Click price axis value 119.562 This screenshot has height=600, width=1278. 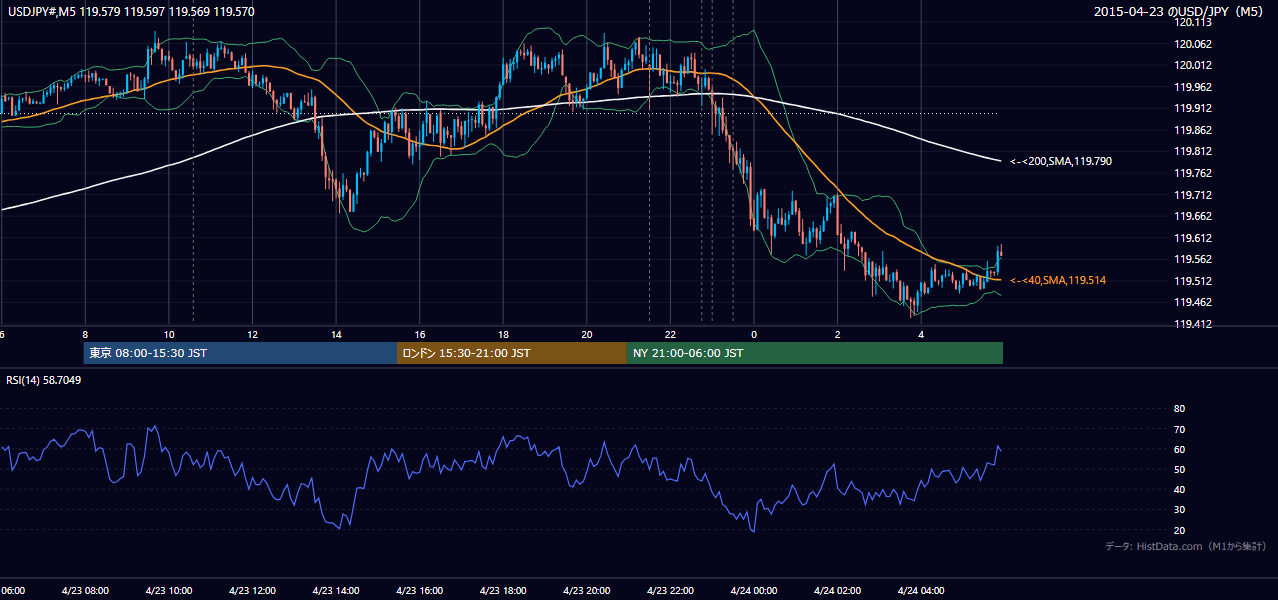[1194, 260]
